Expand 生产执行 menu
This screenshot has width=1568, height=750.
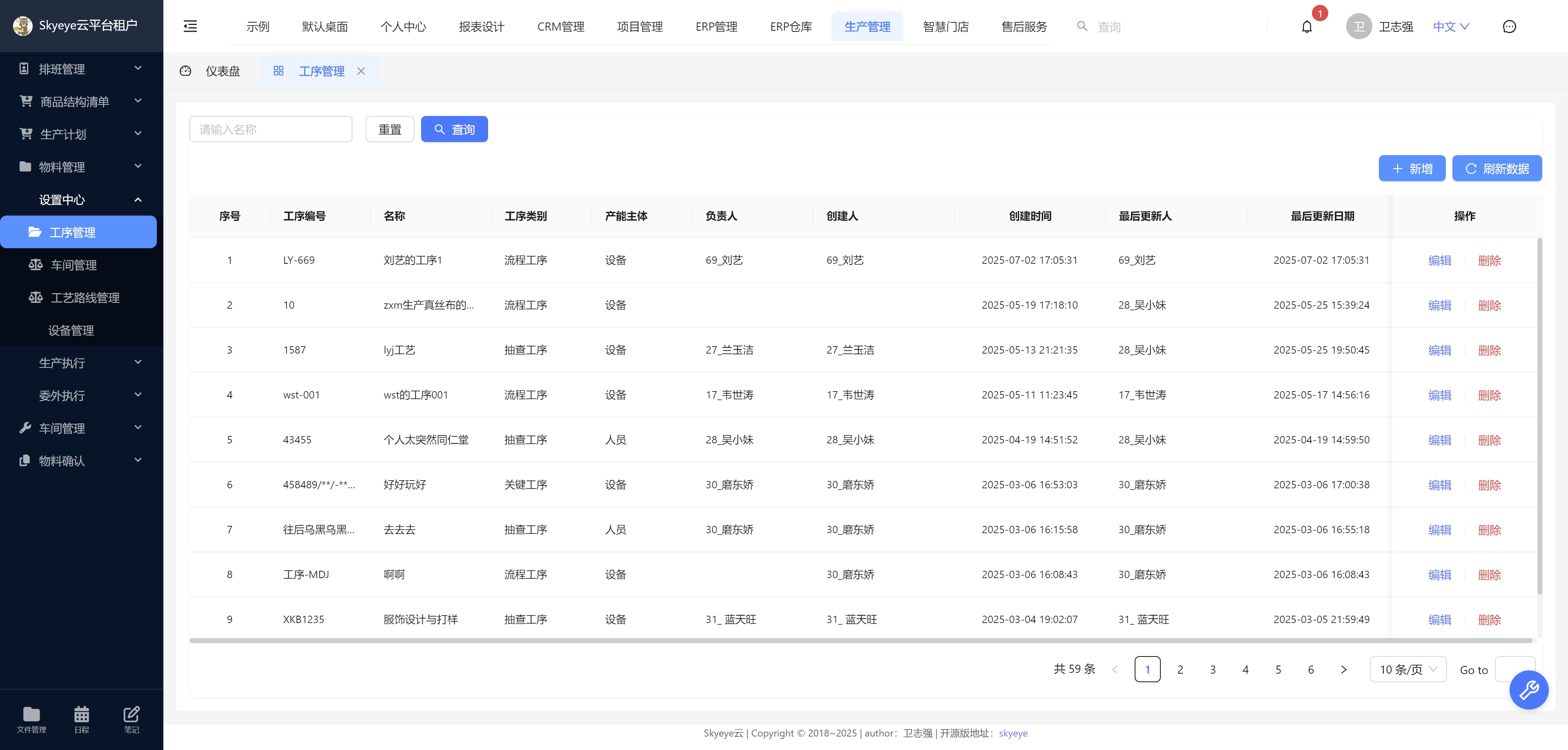pyautogui.click(x=82, y=363)
